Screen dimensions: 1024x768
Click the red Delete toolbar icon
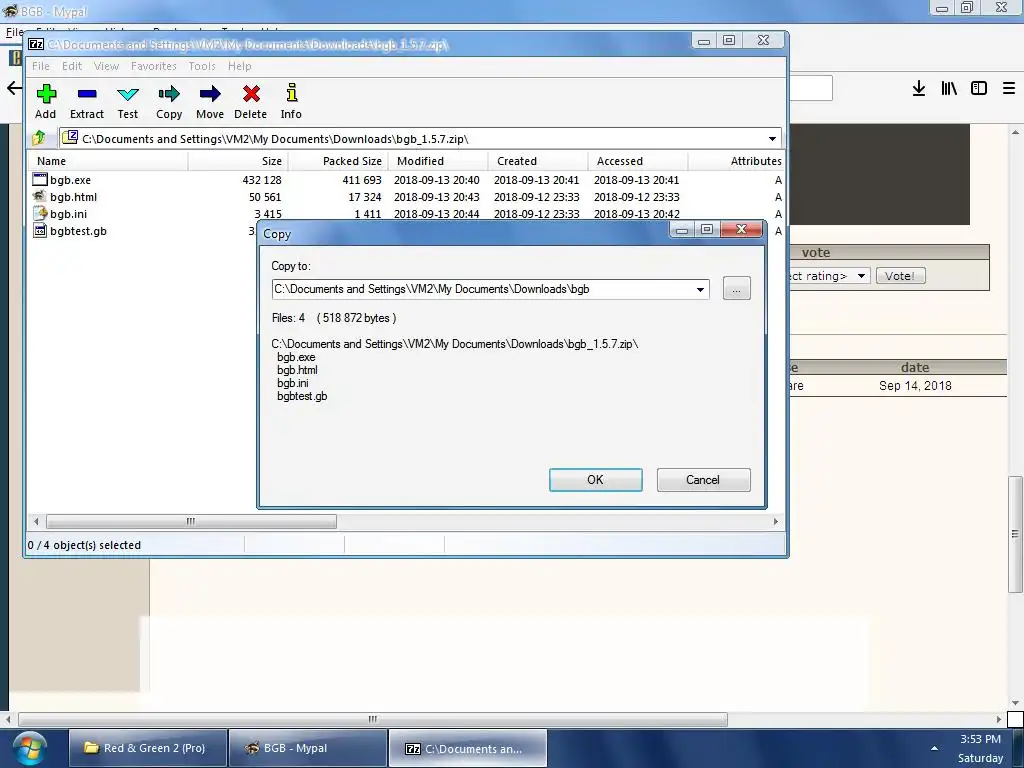[x=251, y=94]
